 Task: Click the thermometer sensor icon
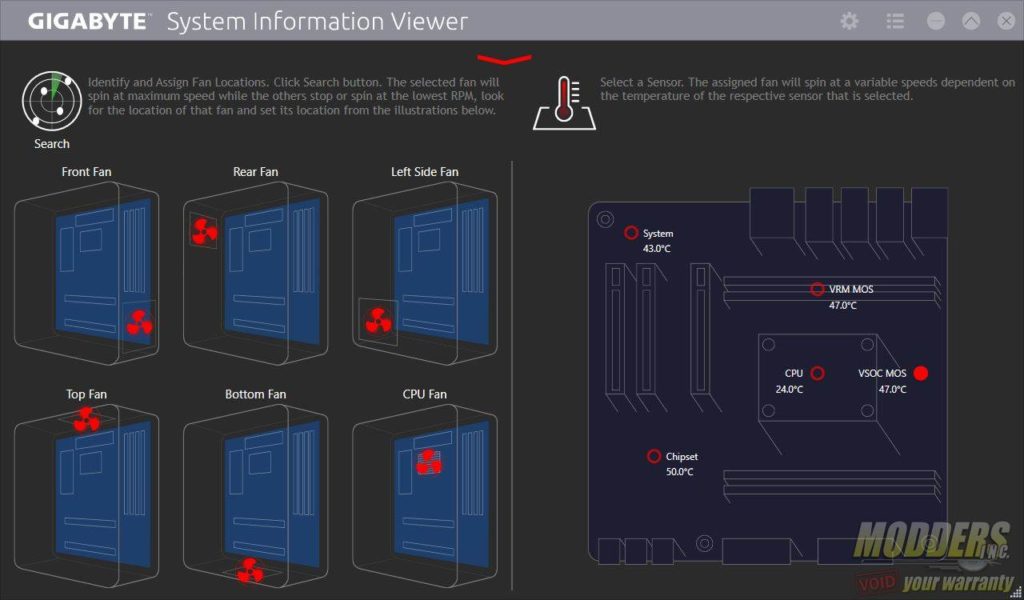point(565,103)
